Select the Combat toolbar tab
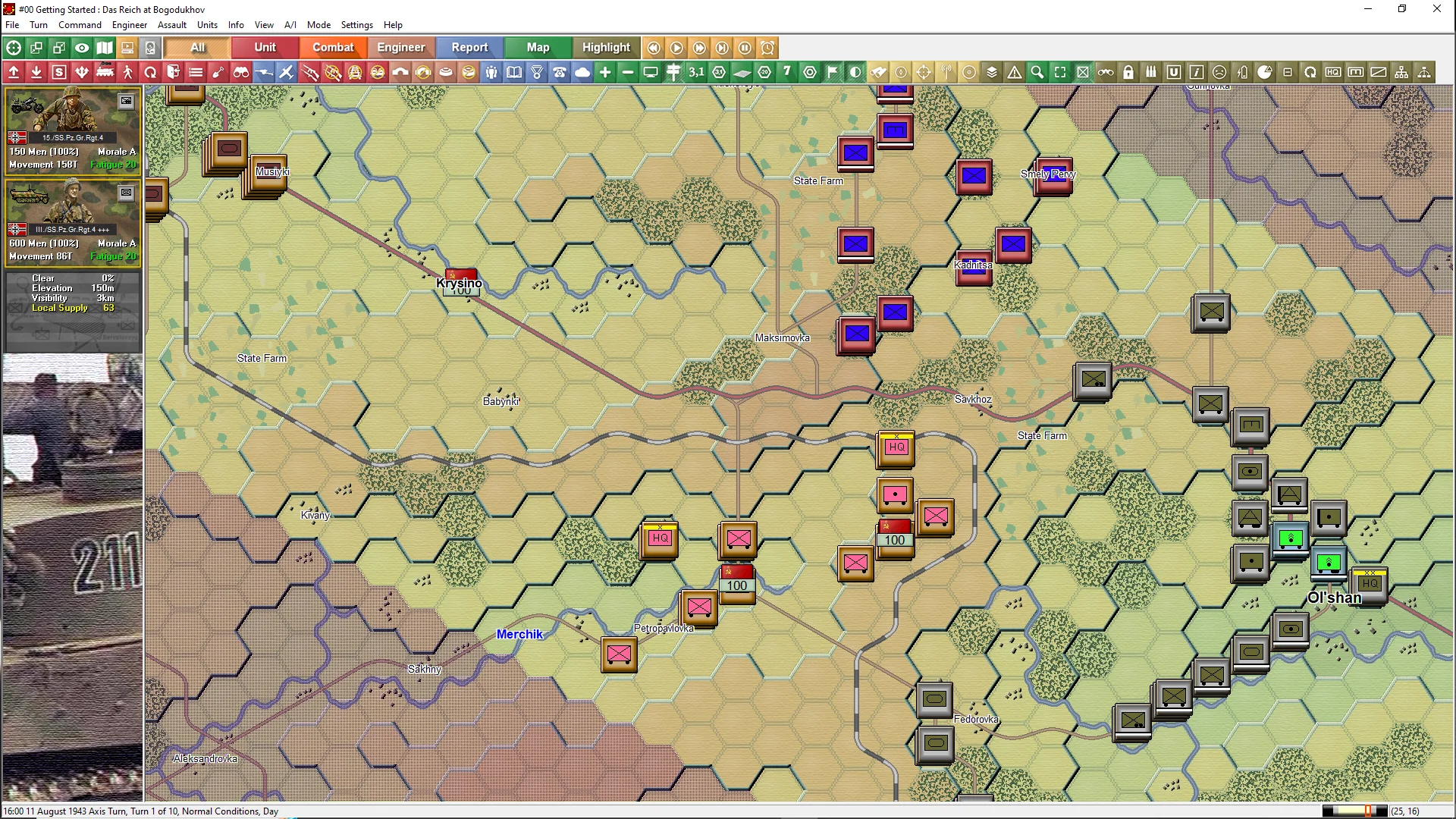Screen dimensions: 1456x819 point(333,47)
